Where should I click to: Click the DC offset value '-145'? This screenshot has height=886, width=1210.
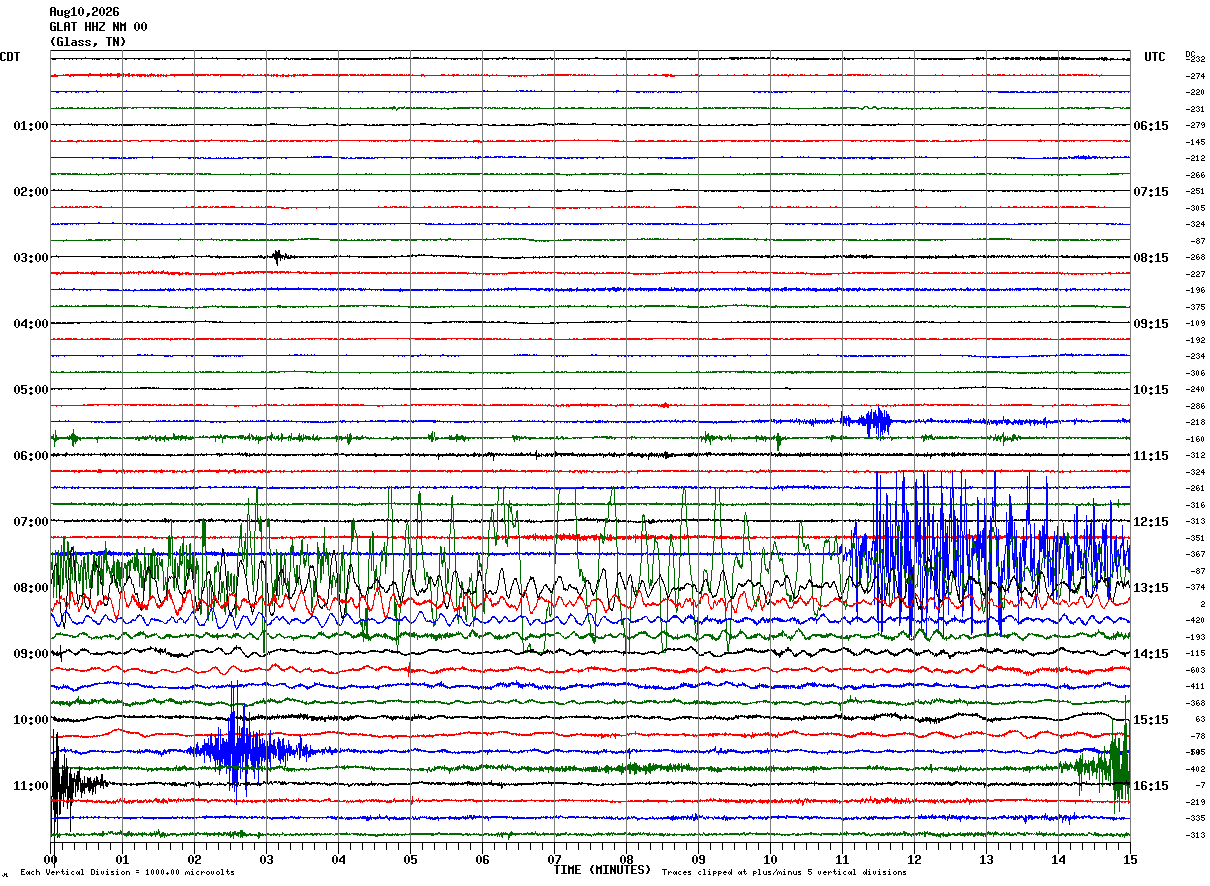click(x=1195, y=142)
